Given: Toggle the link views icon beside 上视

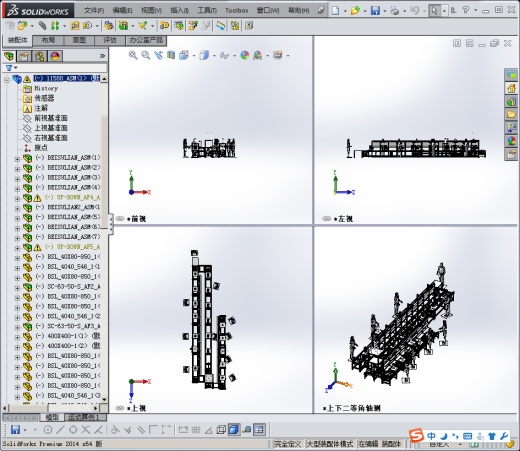Looking at the screenshot, I should [120, 408].
